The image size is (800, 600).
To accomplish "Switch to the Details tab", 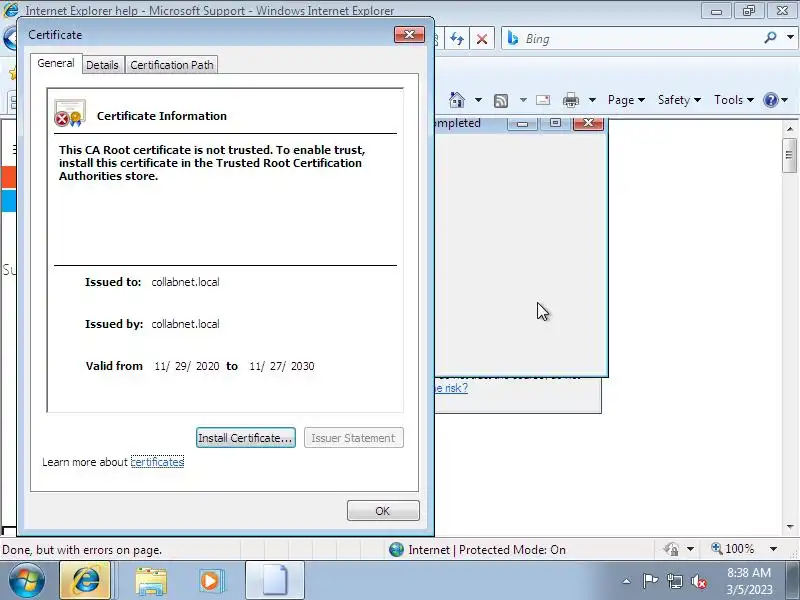I will [102, 65].
